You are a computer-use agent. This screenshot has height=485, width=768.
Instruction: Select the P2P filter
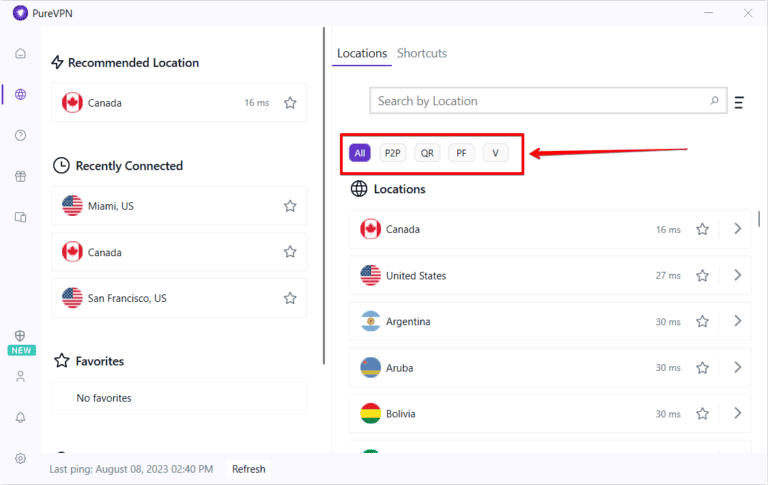393,153
